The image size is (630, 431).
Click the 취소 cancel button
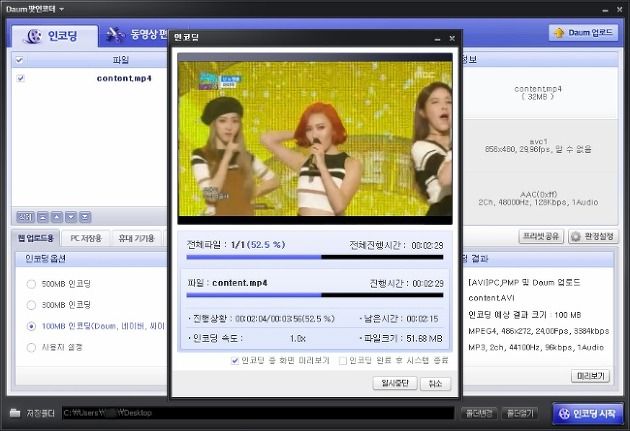(435, 384)
